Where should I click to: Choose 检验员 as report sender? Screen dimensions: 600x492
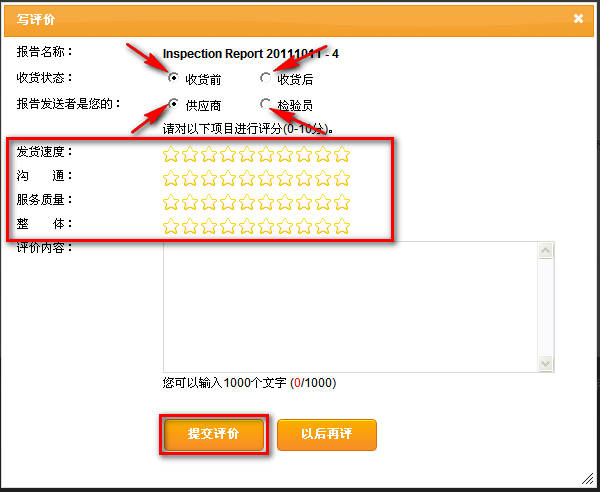(265, 103)
